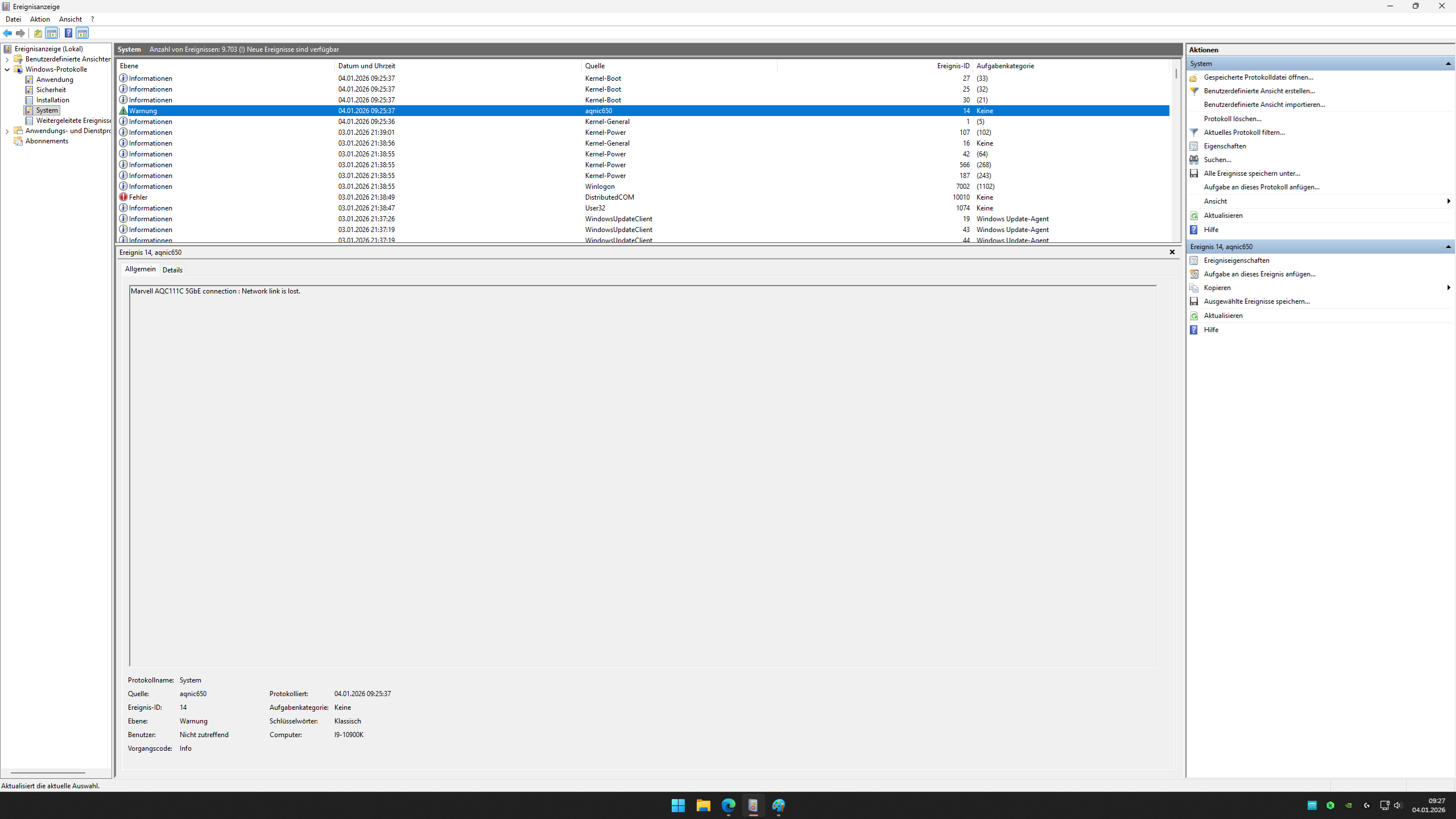Toggle the action pane show/hide button
Image resolution: width=1456 pixels, height=819 pixels.
tap(82, 33)
